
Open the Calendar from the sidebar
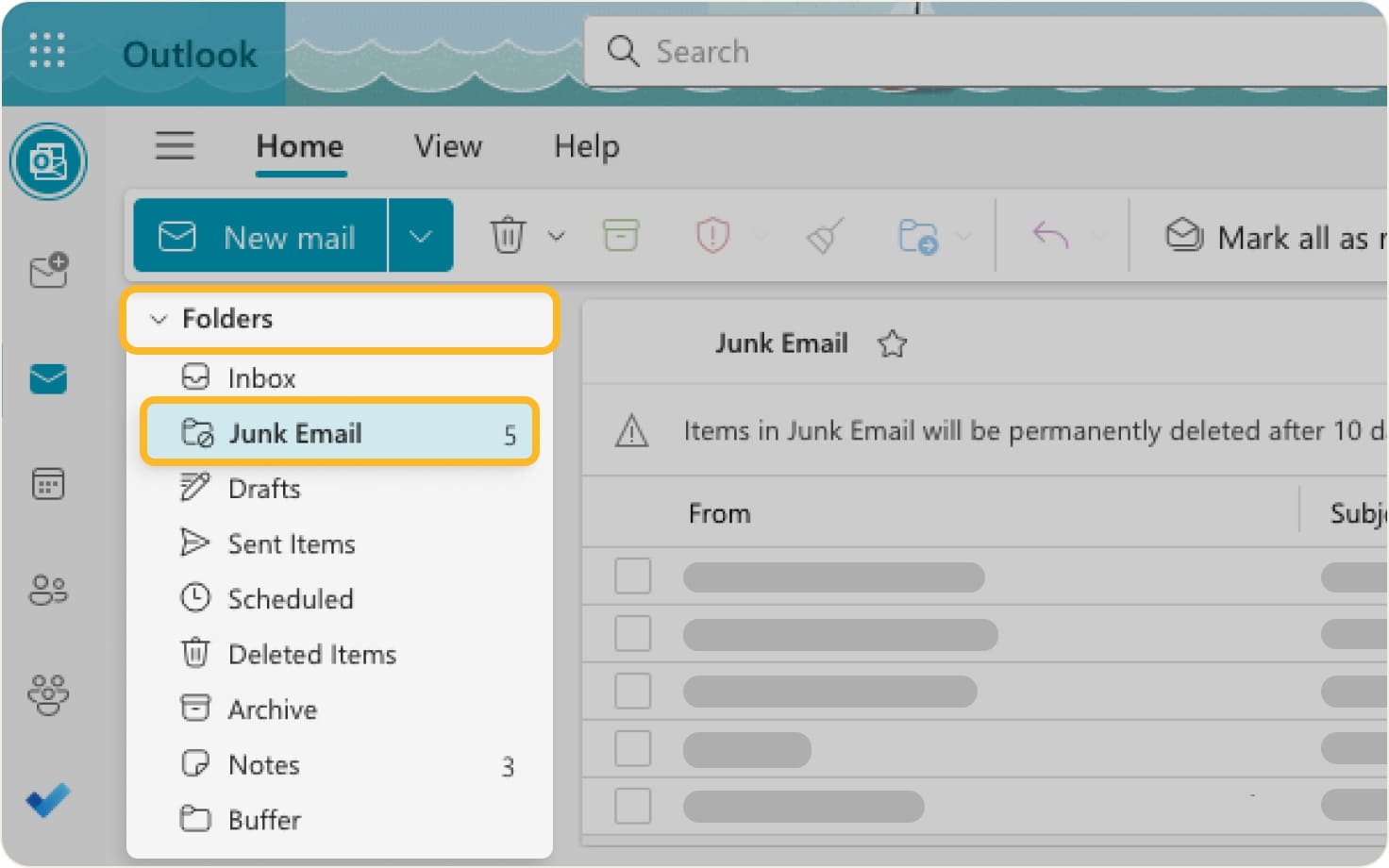coord(48,484)
